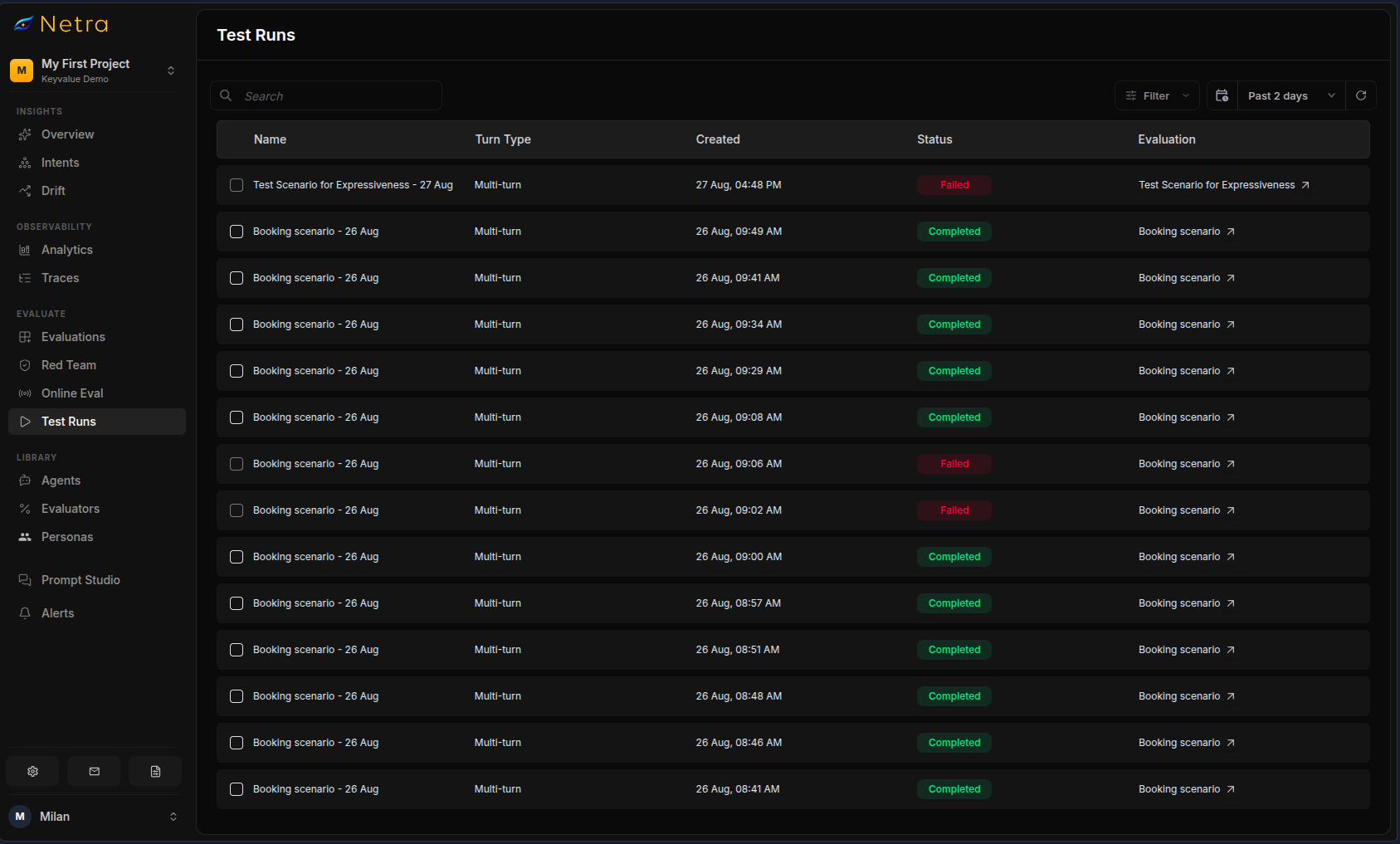Click the M project avatar badge
Image resolution: width=1400 pixels, height=844 pixels.
[x=22, y=71]
